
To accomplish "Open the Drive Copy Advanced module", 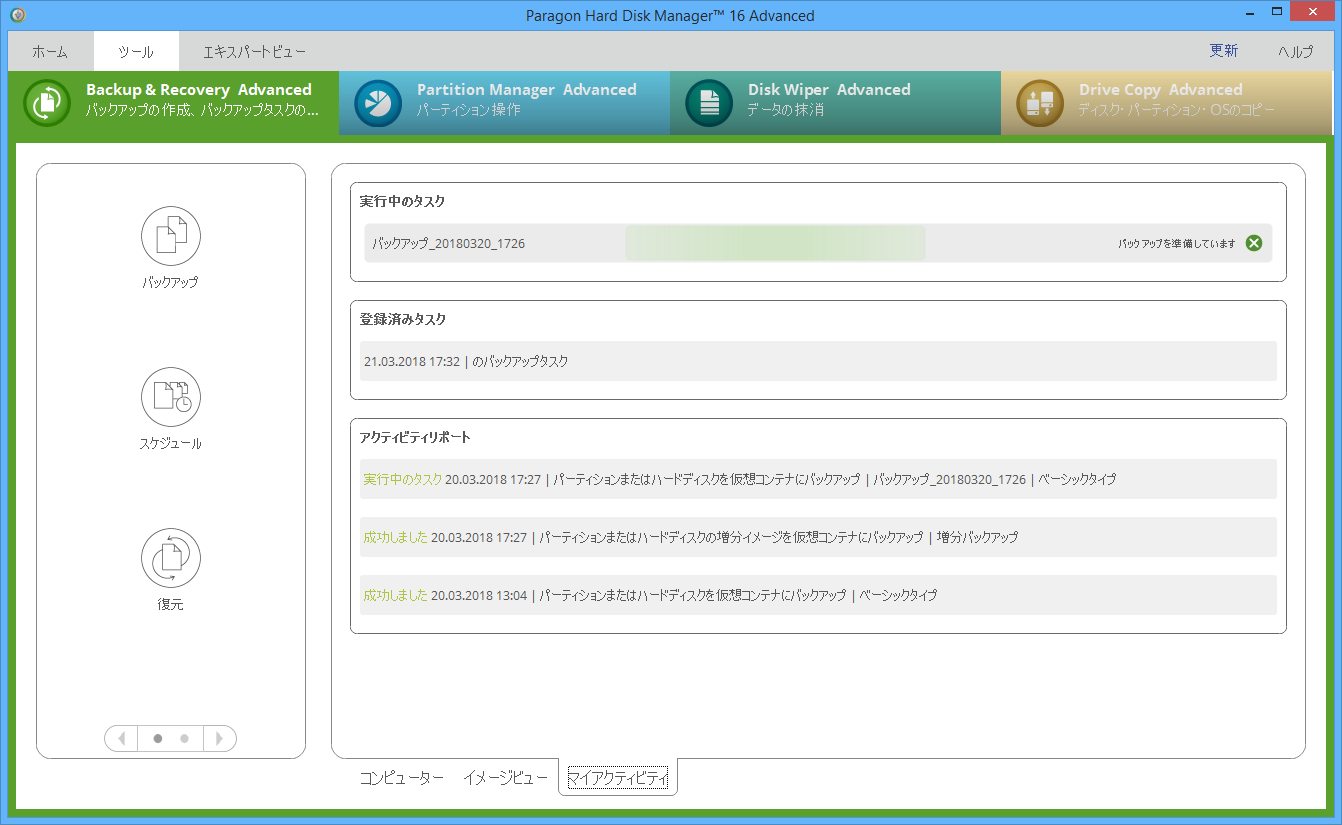I will pos(1166,103).
